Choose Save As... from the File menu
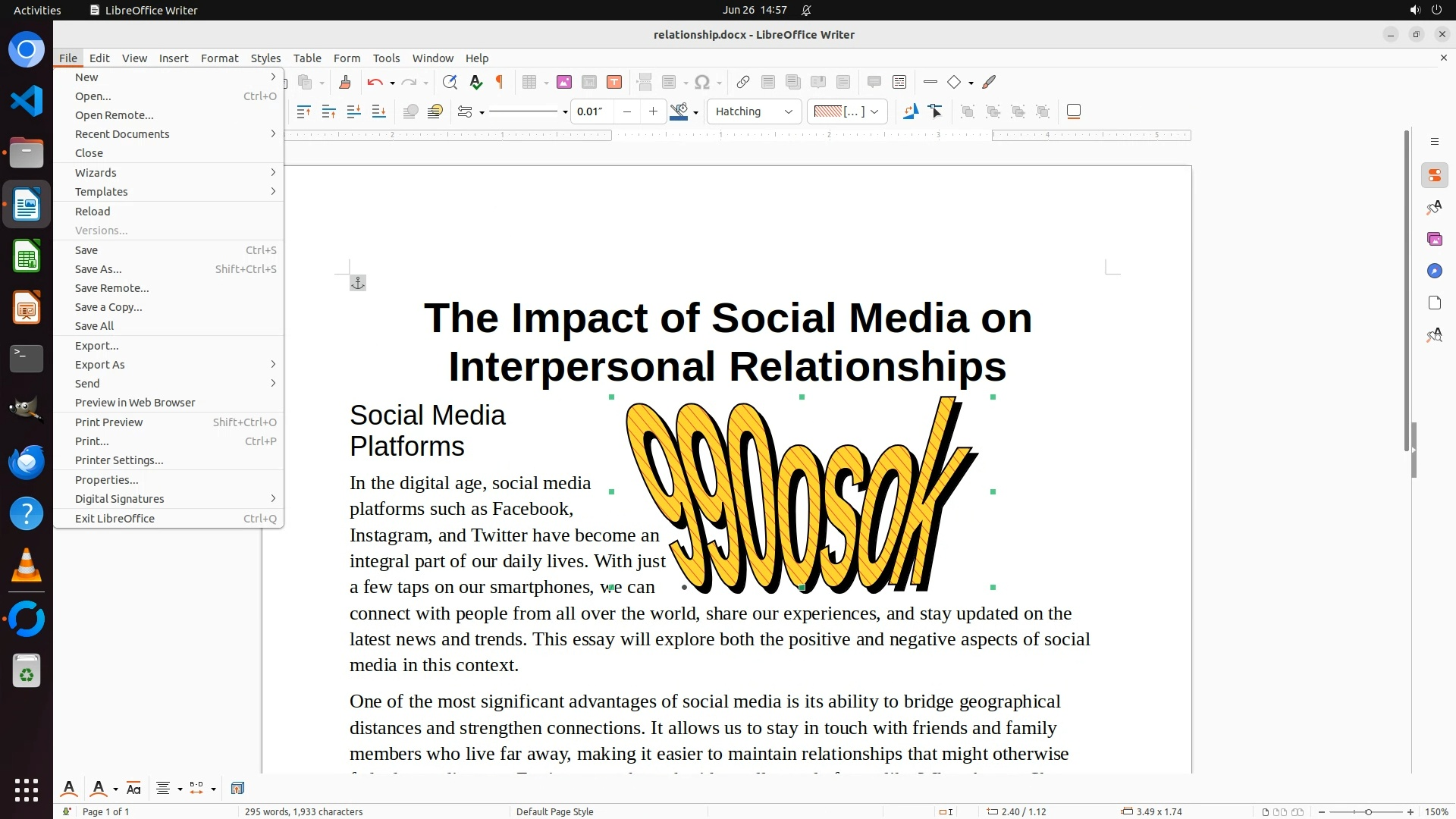Screen dimensions: 1456x819 point(99,269)
